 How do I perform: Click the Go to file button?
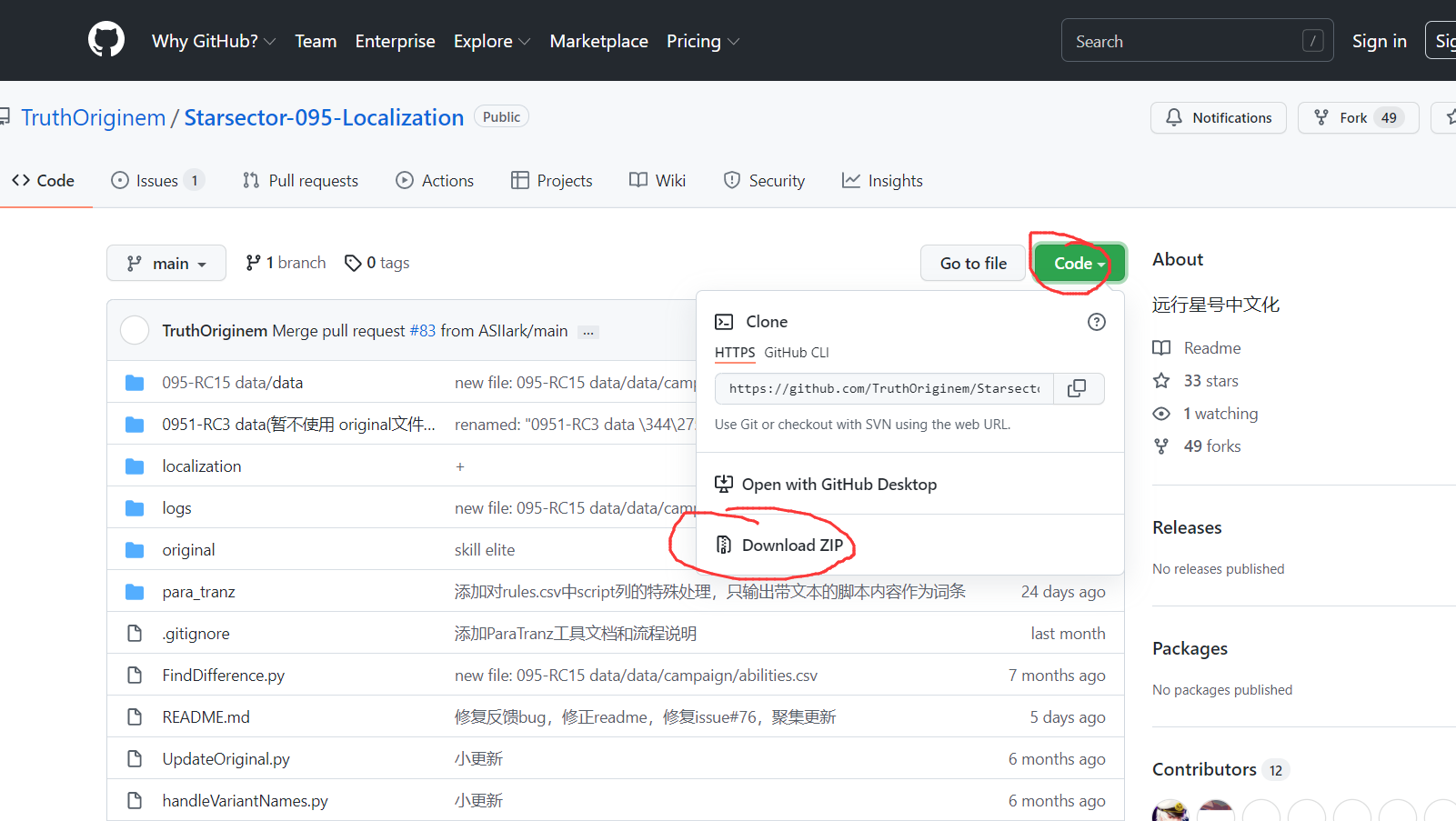[972, 264]
